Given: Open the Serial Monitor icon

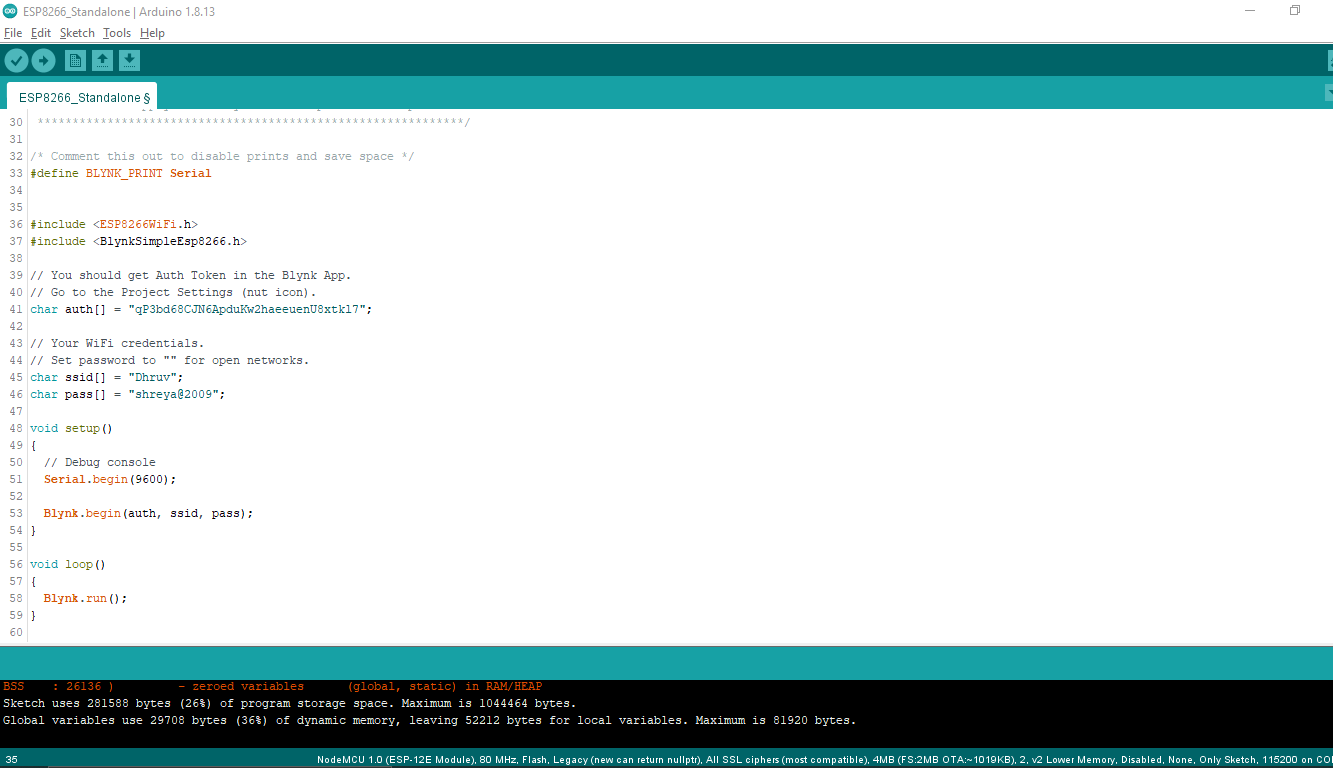Looking at the screenshot, I should tap(1329, 61).
